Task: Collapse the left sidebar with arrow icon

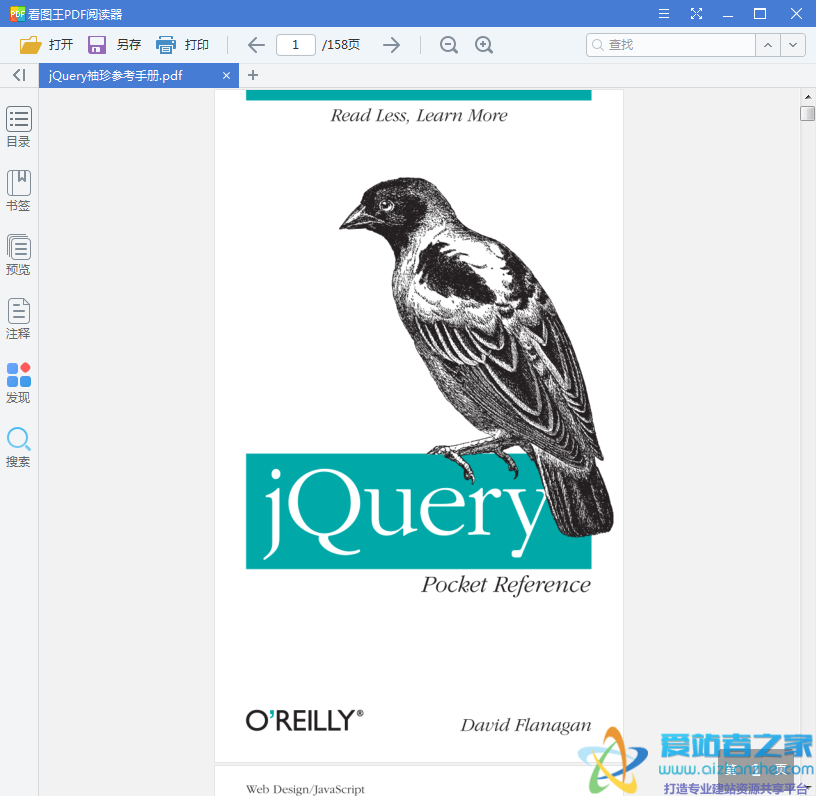Action: 19,75
